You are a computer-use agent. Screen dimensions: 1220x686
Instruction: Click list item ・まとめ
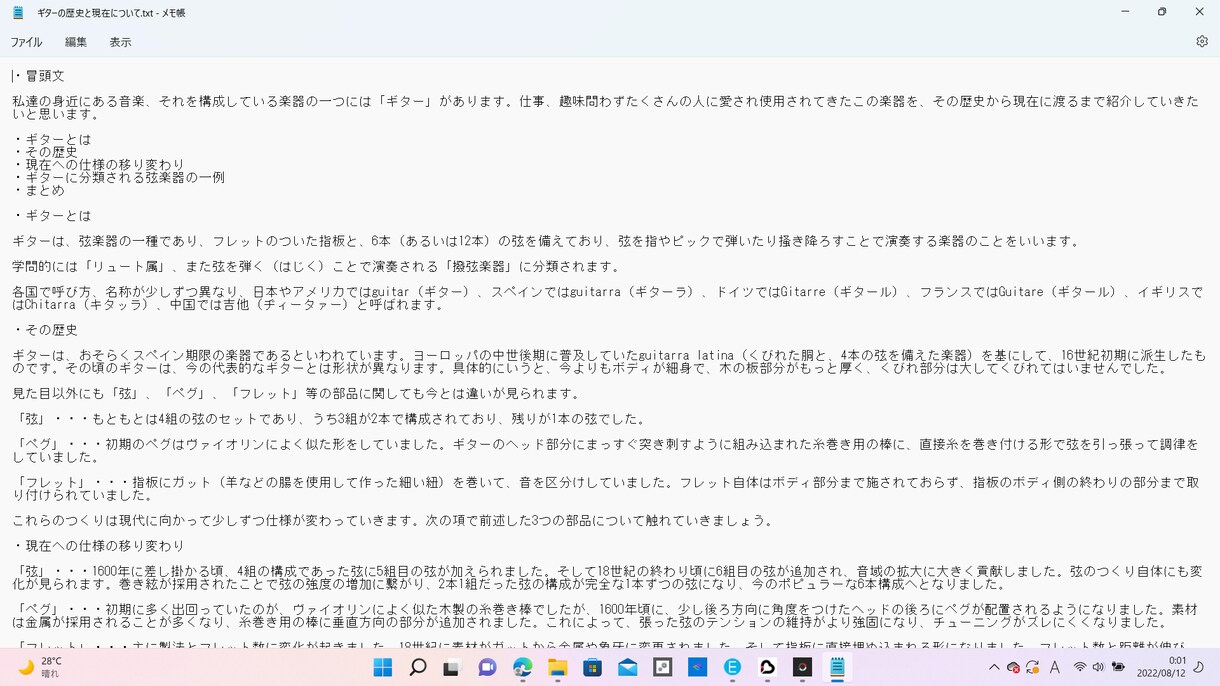pyautogui.click(x=39, y=190)
